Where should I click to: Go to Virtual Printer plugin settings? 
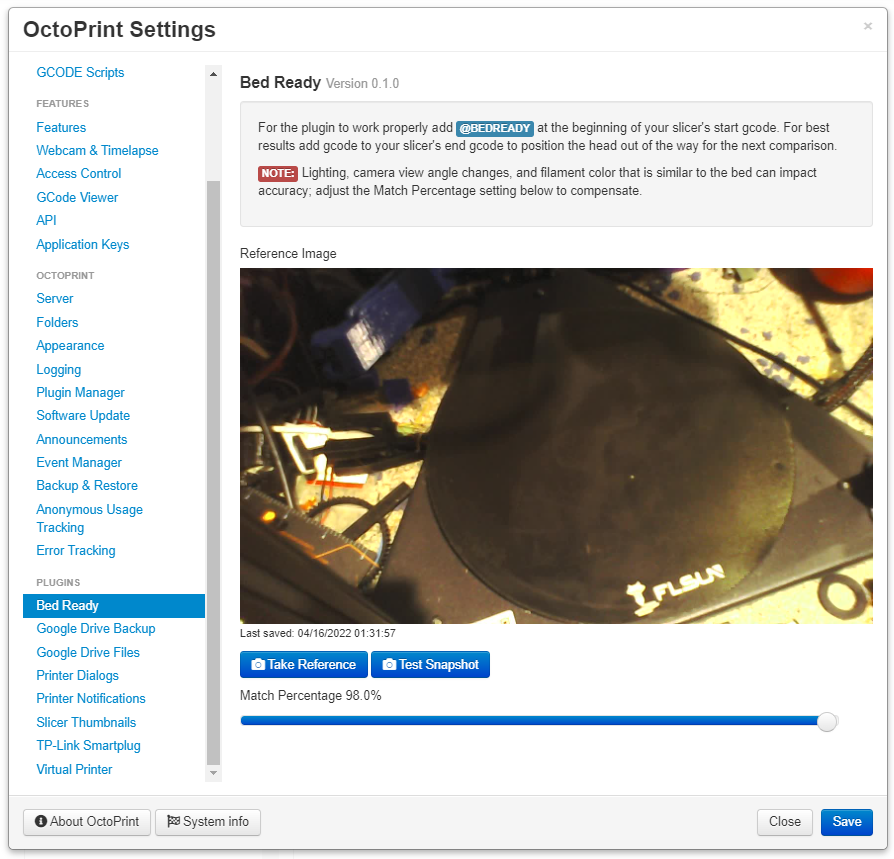74,770
